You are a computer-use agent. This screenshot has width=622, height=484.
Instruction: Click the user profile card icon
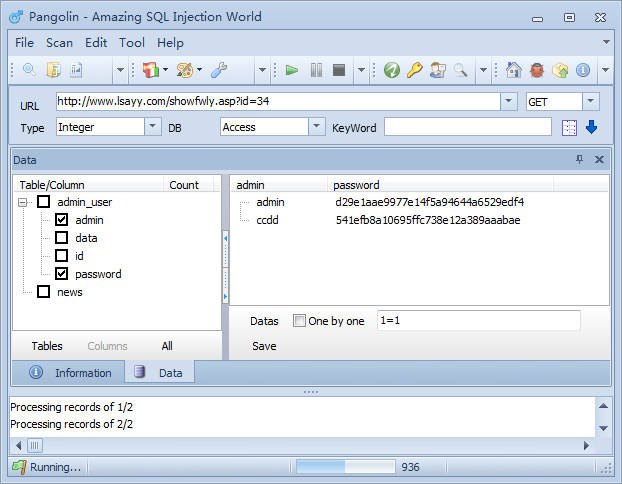pos(438,70)
